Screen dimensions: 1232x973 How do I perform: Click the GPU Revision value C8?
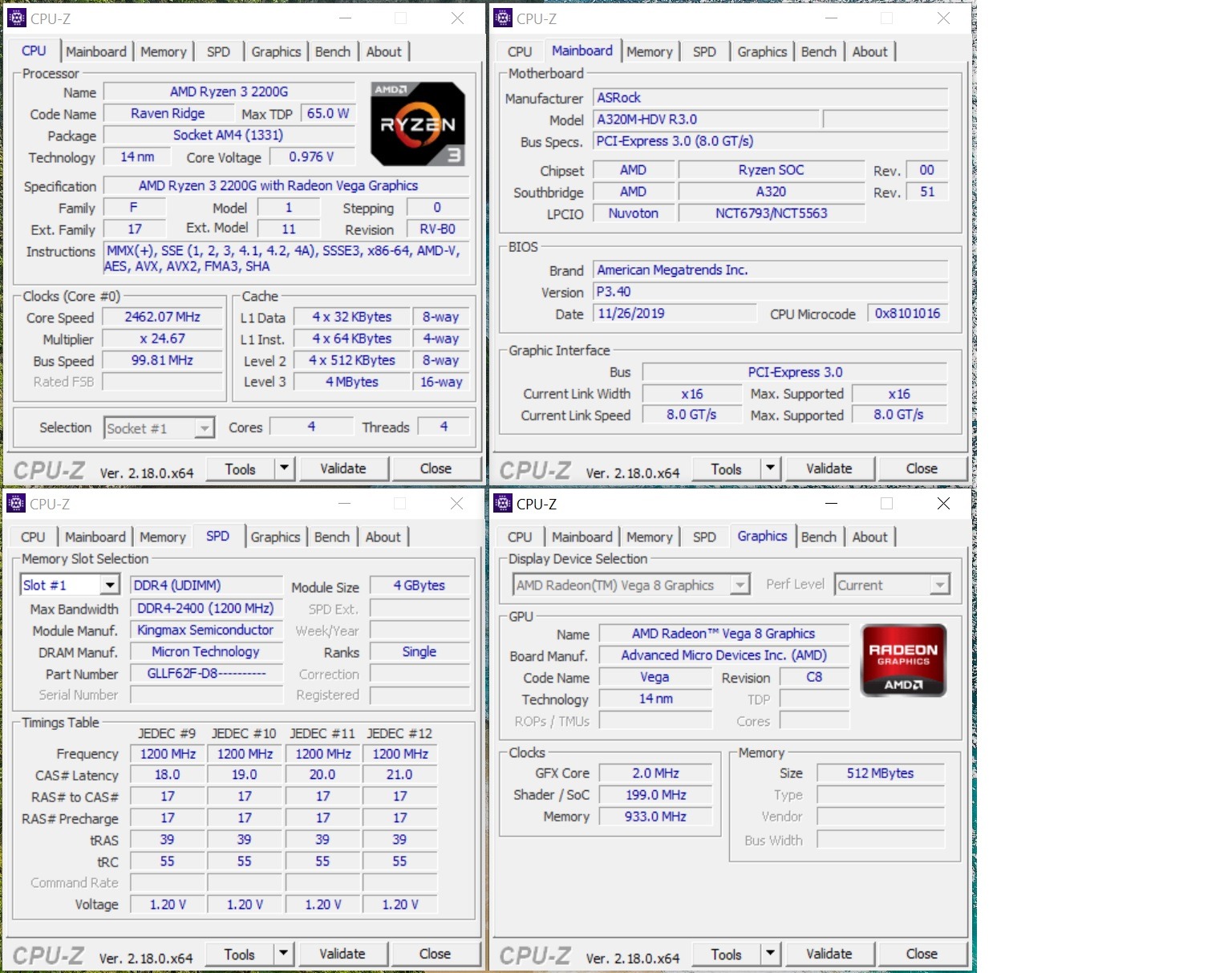[x=814, y=677]
